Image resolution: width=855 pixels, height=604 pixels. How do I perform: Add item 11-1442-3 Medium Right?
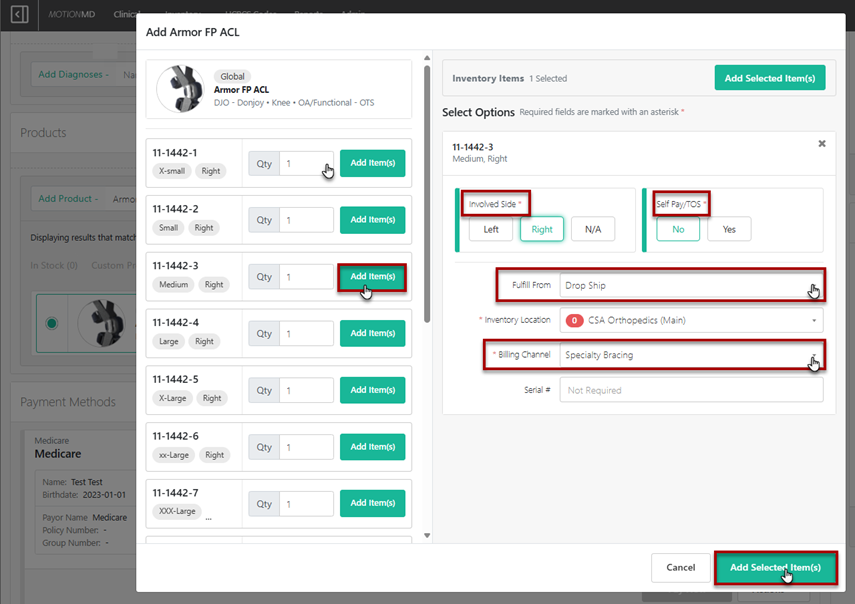372,277
